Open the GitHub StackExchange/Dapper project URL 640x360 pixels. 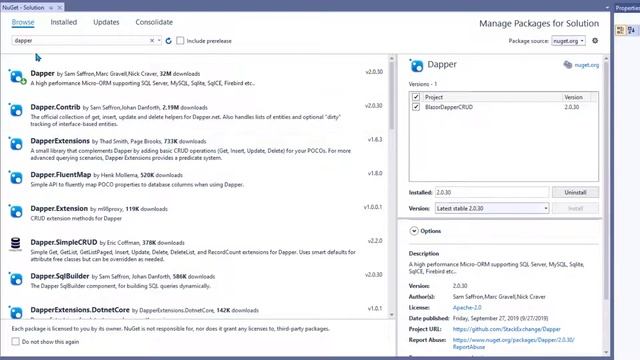(x=507, y=329)
